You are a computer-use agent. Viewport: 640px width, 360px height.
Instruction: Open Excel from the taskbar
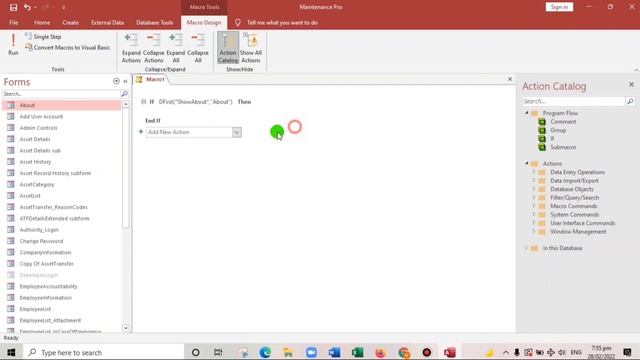coord(358,352)
